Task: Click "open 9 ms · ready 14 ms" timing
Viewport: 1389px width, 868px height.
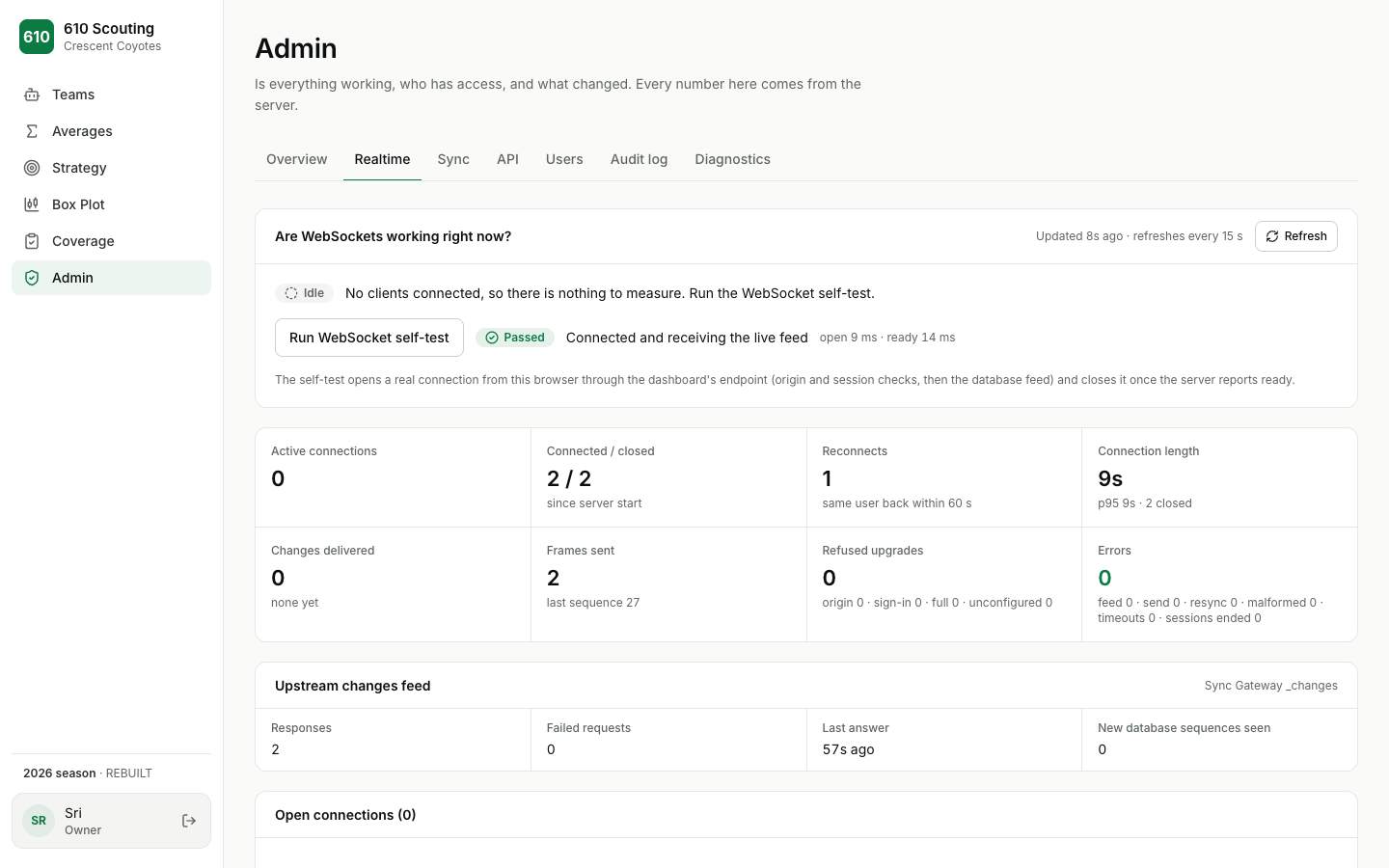Action: pos(887,338)
